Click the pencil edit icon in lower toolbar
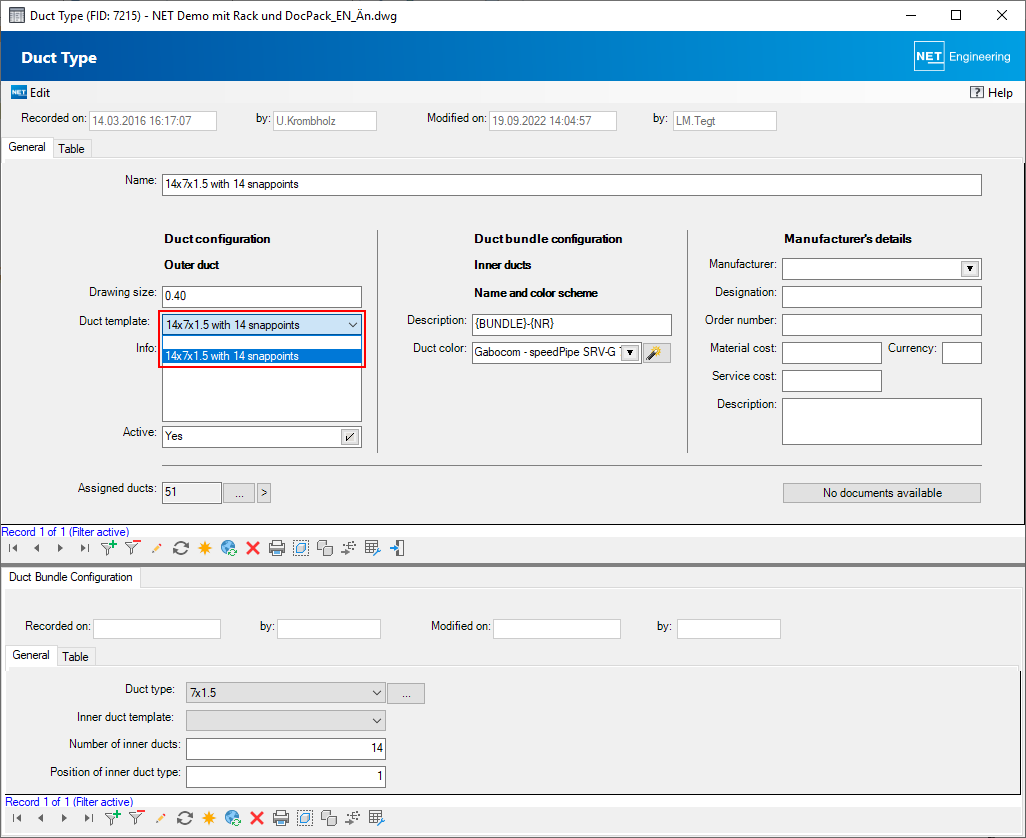 pos(160,818)
